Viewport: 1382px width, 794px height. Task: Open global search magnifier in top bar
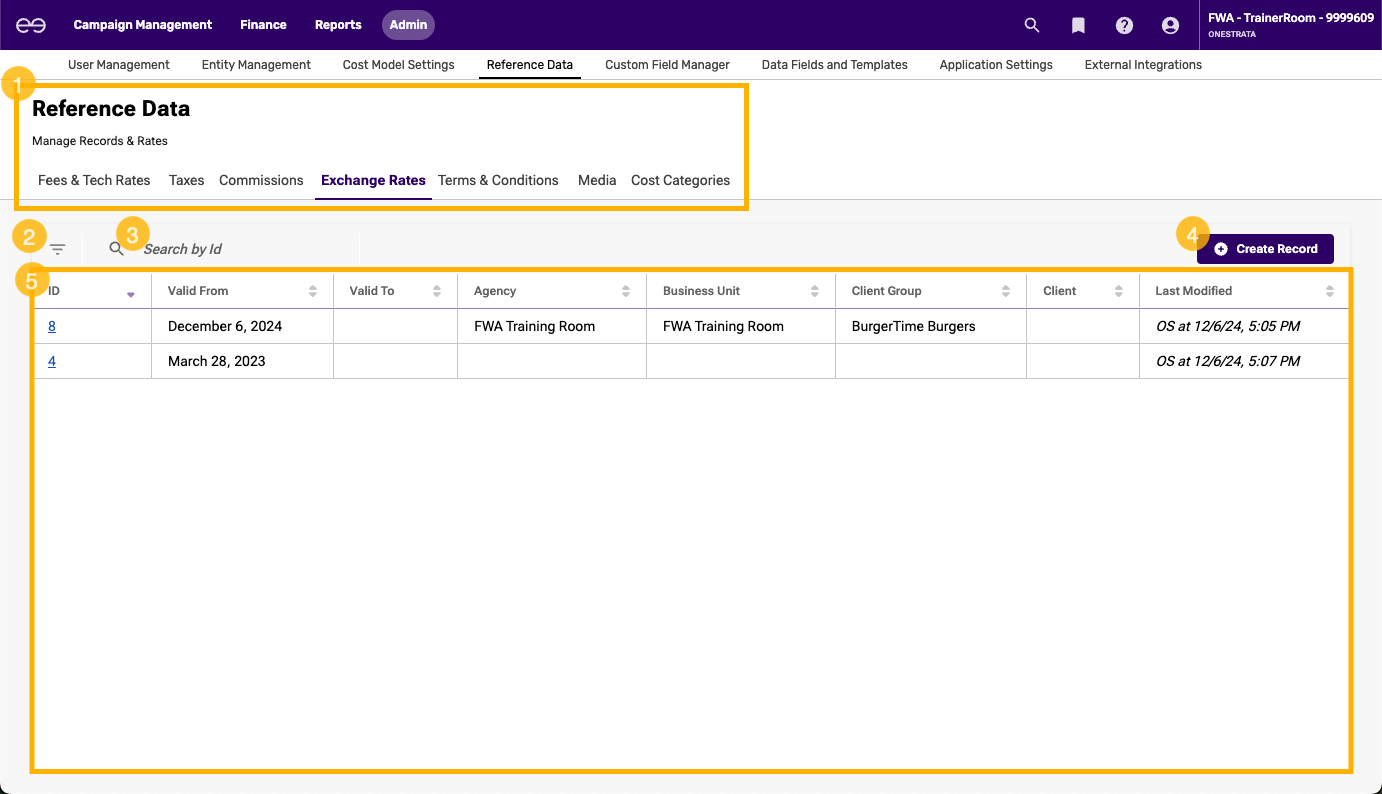coord(1032,25)
